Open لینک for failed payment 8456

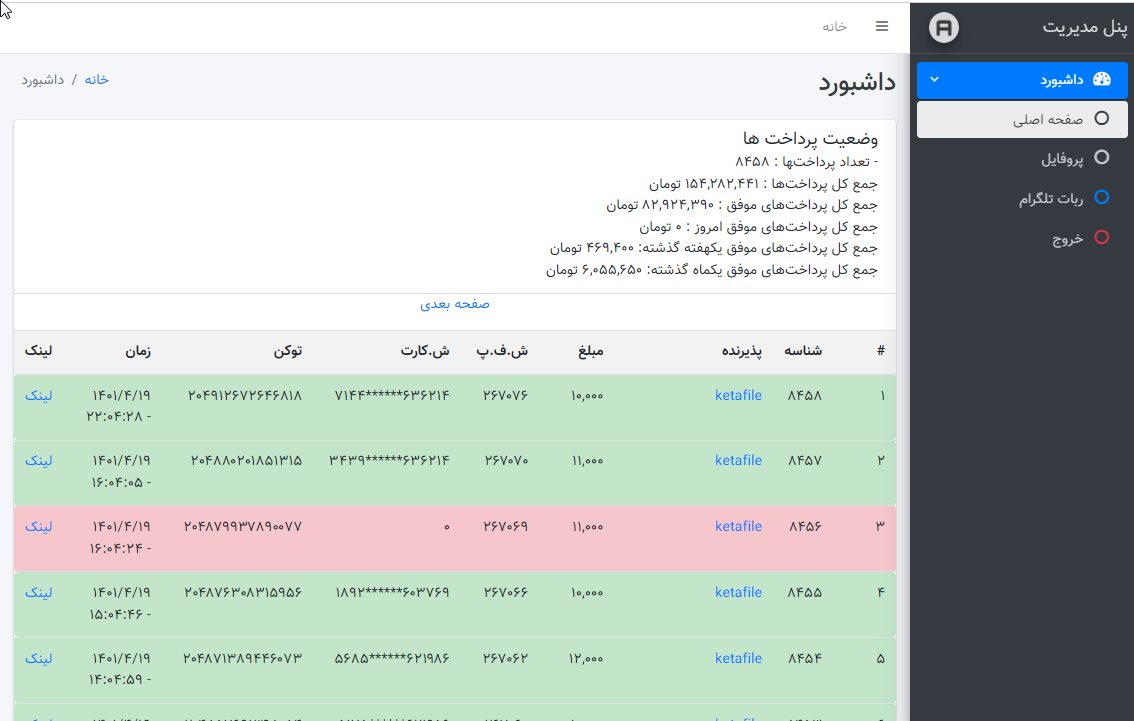[x=38, y=526]
